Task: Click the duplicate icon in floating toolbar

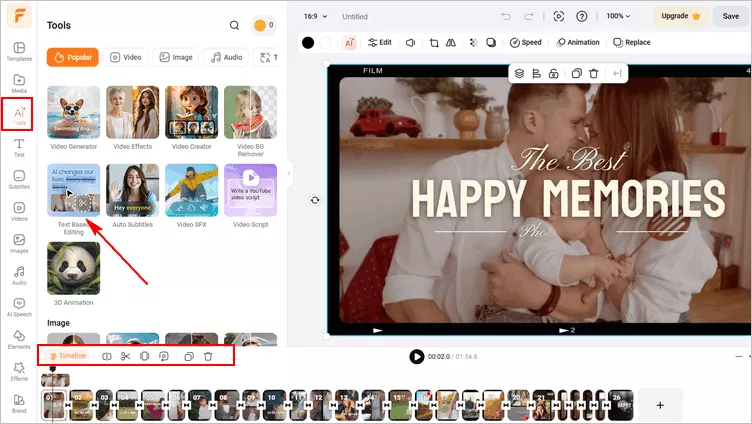Action: pyautogui.click(x=576, y=73)
